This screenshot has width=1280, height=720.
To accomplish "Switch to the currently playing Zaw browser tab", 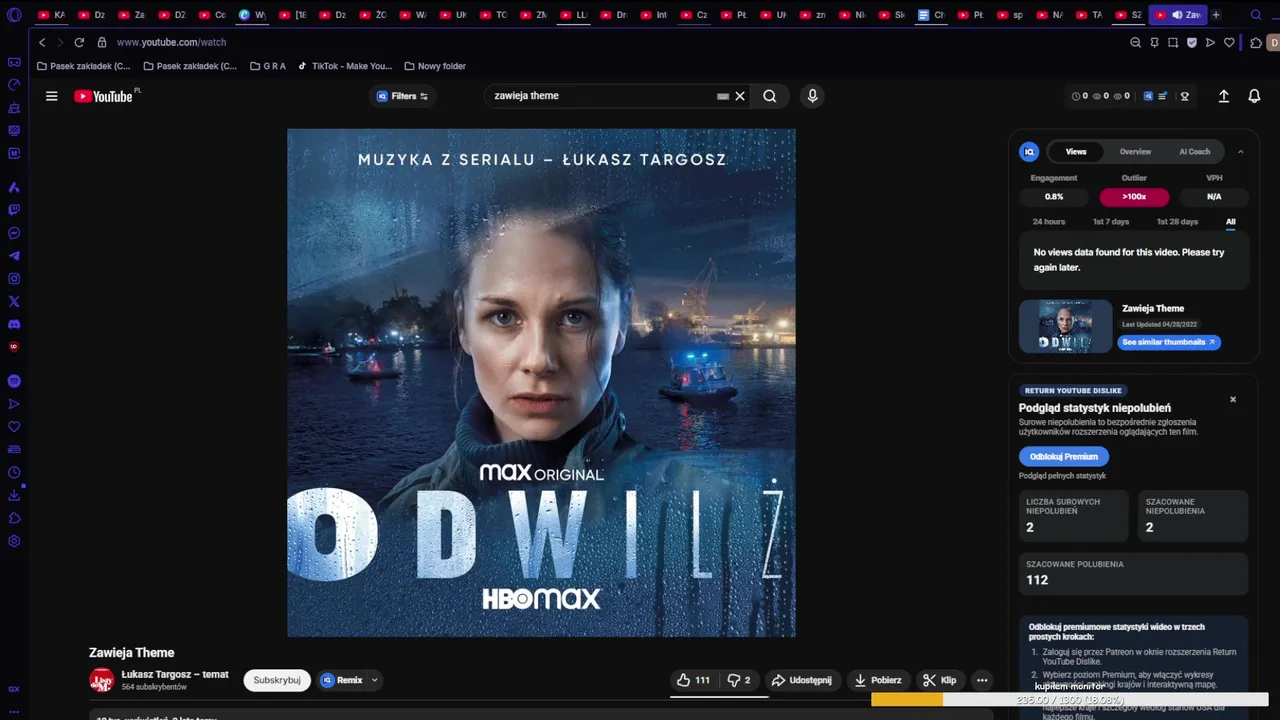I will pos(1178,15).
